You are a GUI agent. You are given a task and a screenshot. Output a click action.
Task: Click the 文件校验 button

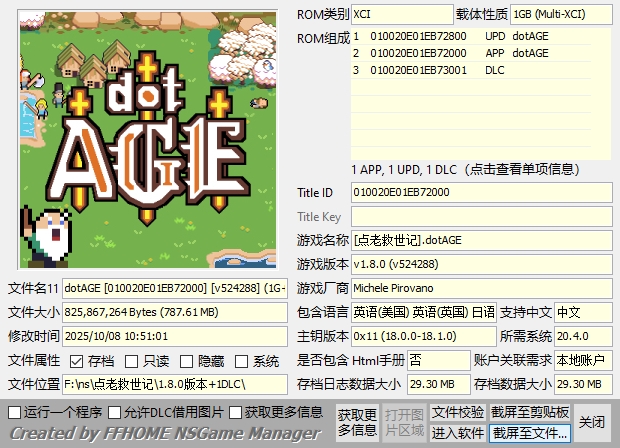point(458,412)
